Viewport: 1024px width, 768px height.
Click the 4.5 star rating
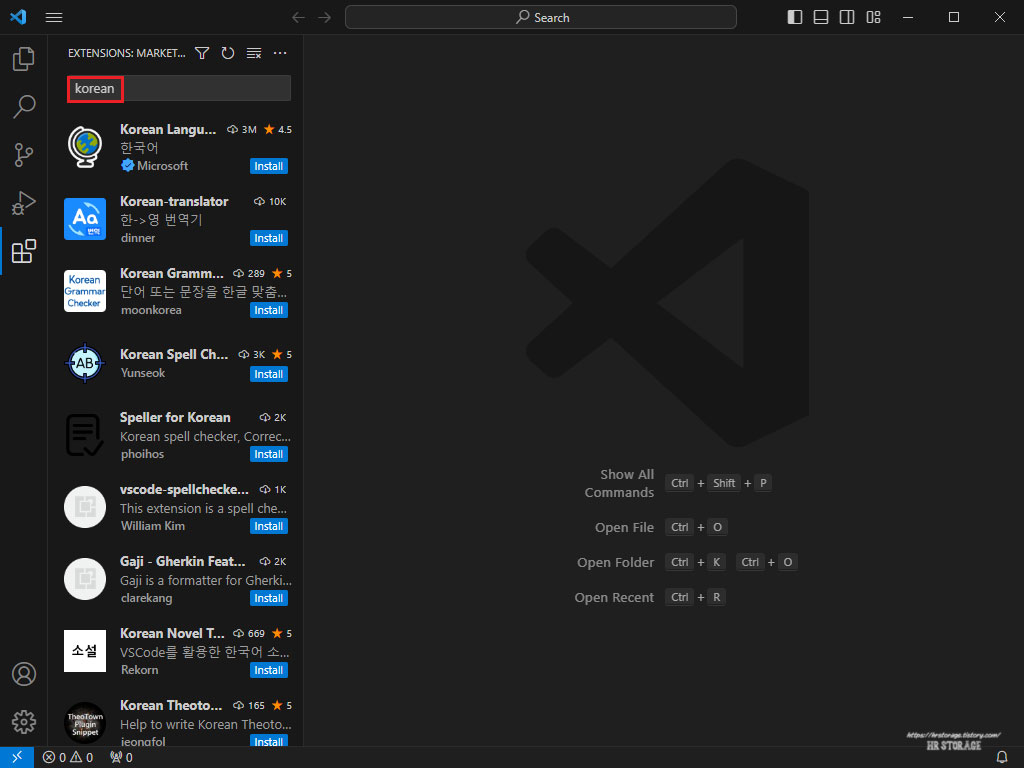click(x=278, y=129)
